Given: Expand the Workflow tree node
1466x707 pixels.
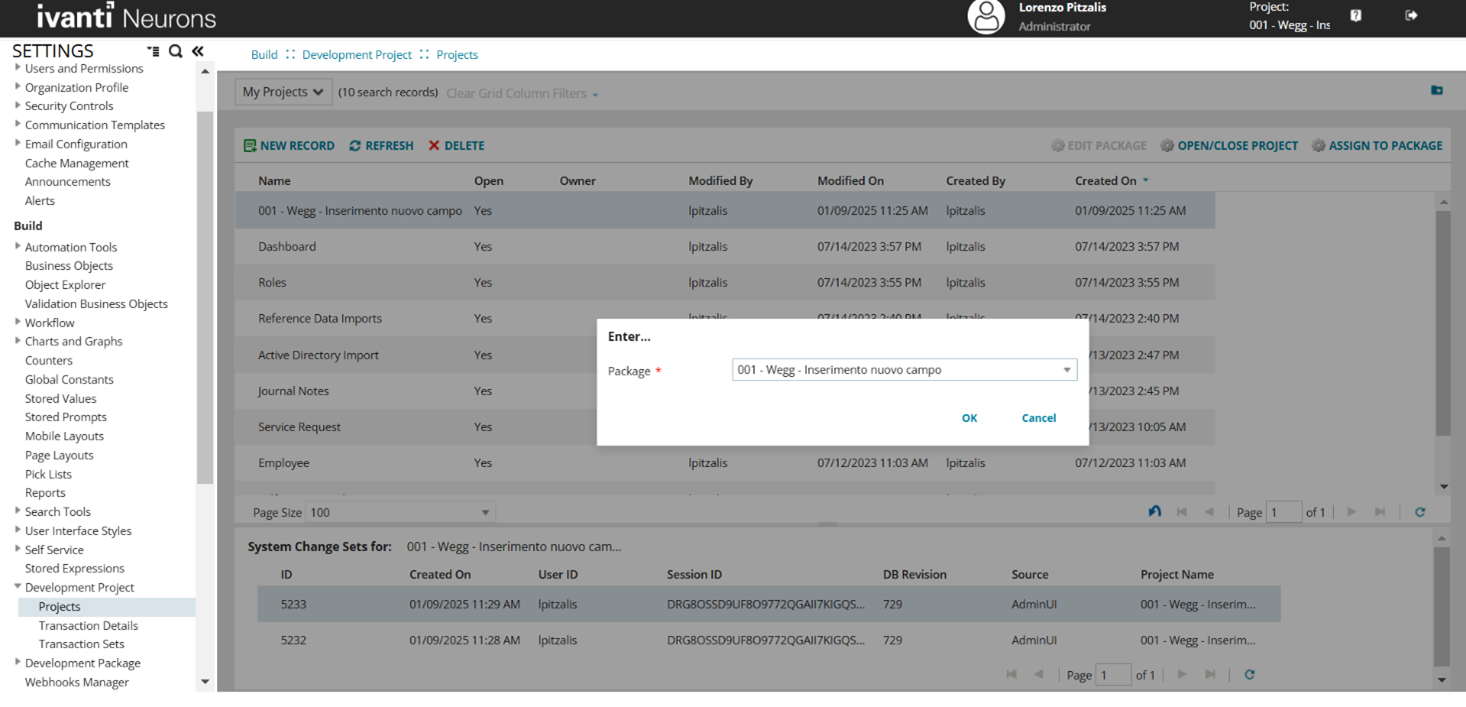Looking at the screenshot, I should click(18, 322).
